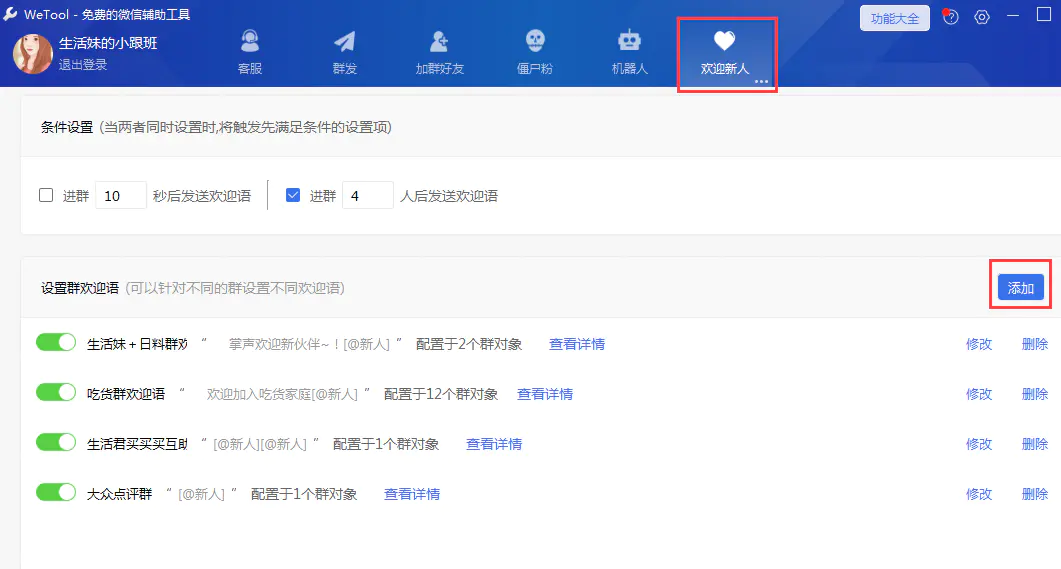Image resolution: width=1061 pixels, height=569 pixels.
Task: Click the user avatar picture
Action: click(32, 53)
